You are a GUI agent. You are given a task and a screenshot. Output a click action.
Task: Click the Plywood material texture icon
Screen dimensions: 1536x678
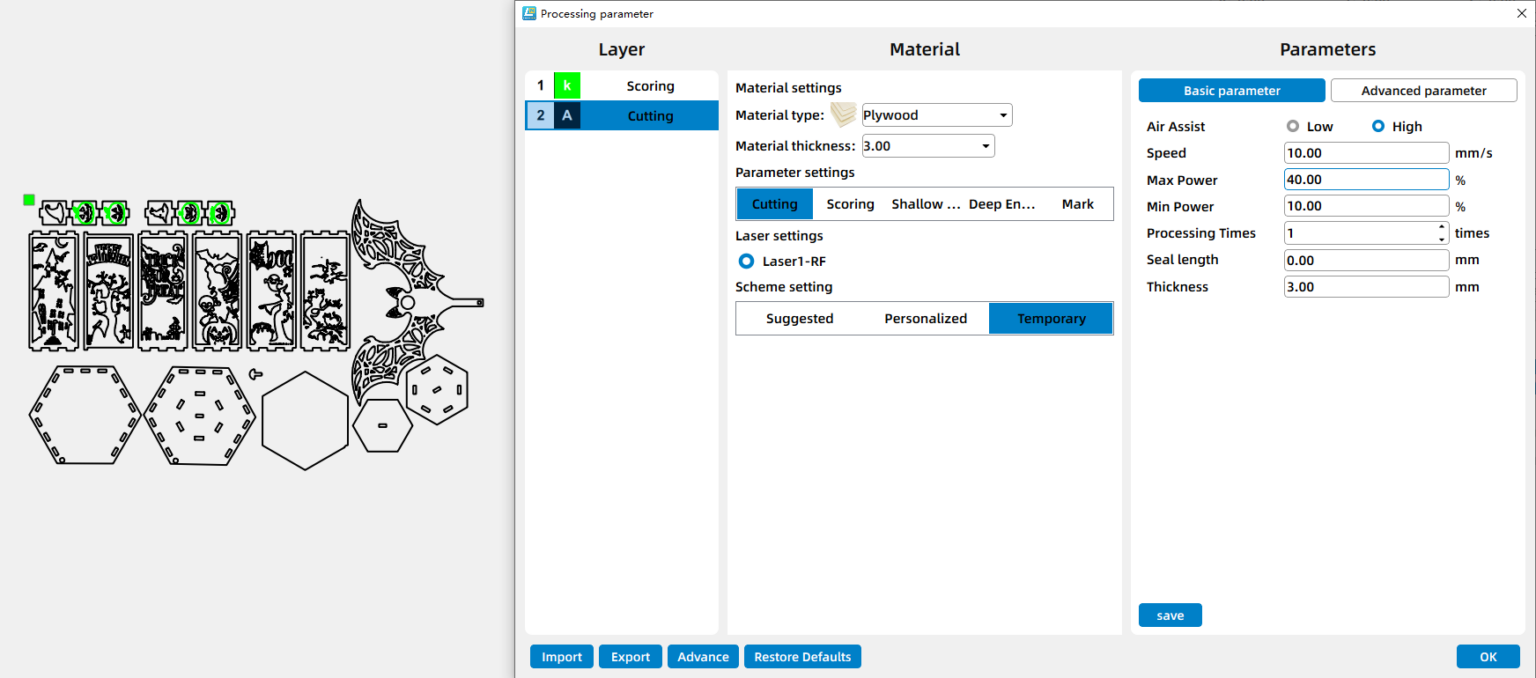(844, 115)
